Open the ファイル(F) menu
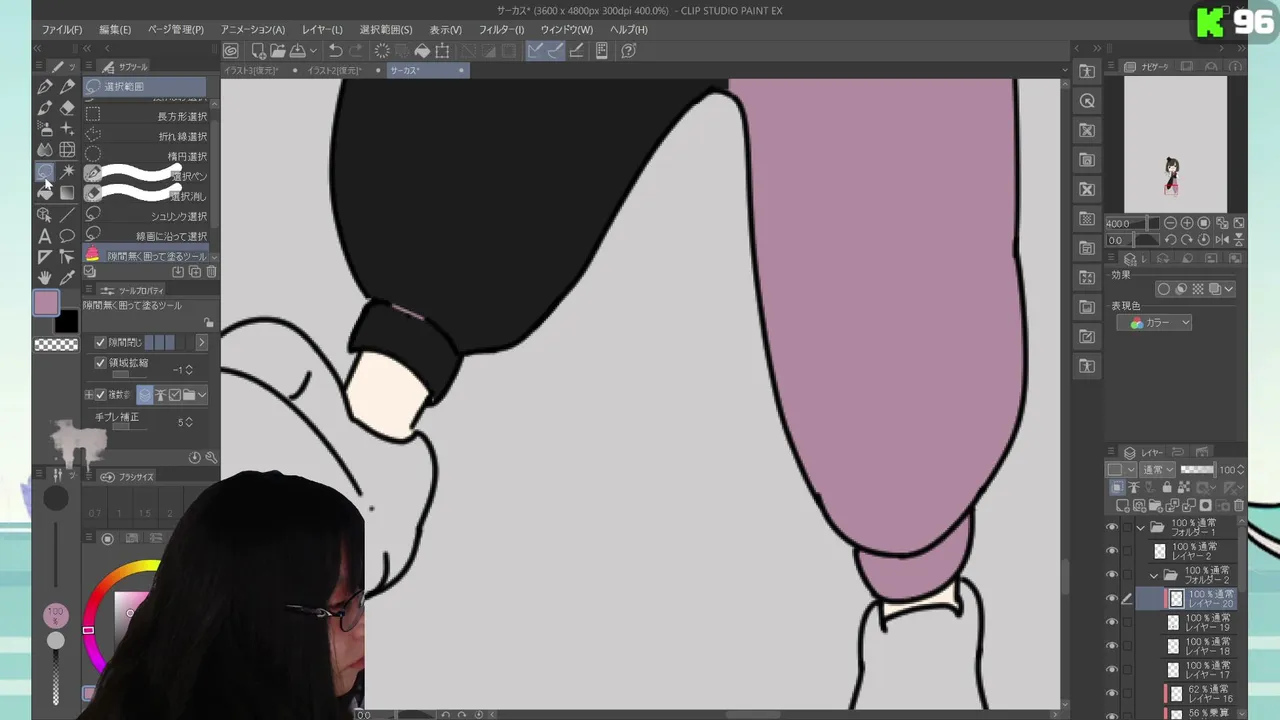 click(x=62, y=30)
